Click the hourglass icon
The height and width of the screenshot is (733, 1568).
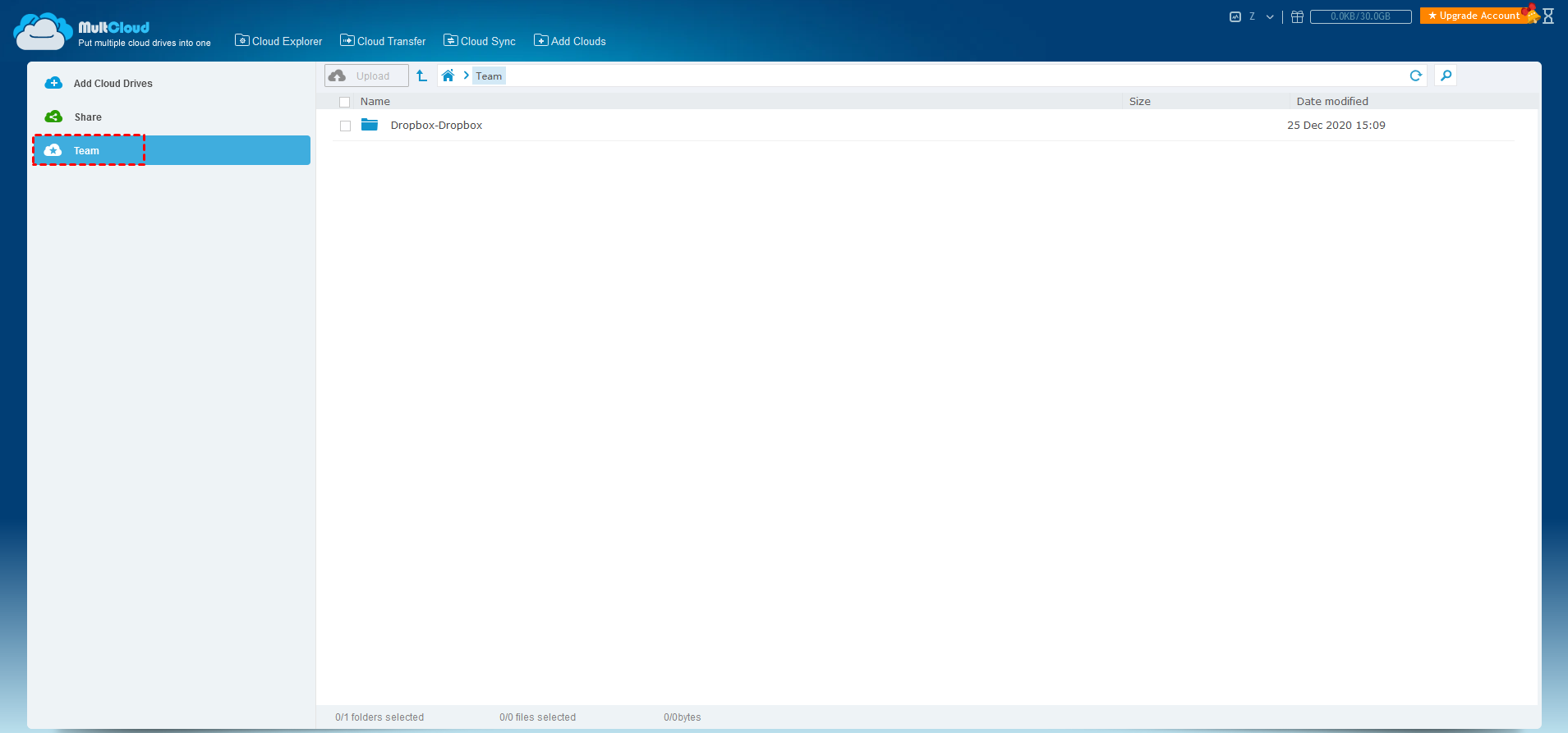pyautogui.click(x=1548, y=16)
